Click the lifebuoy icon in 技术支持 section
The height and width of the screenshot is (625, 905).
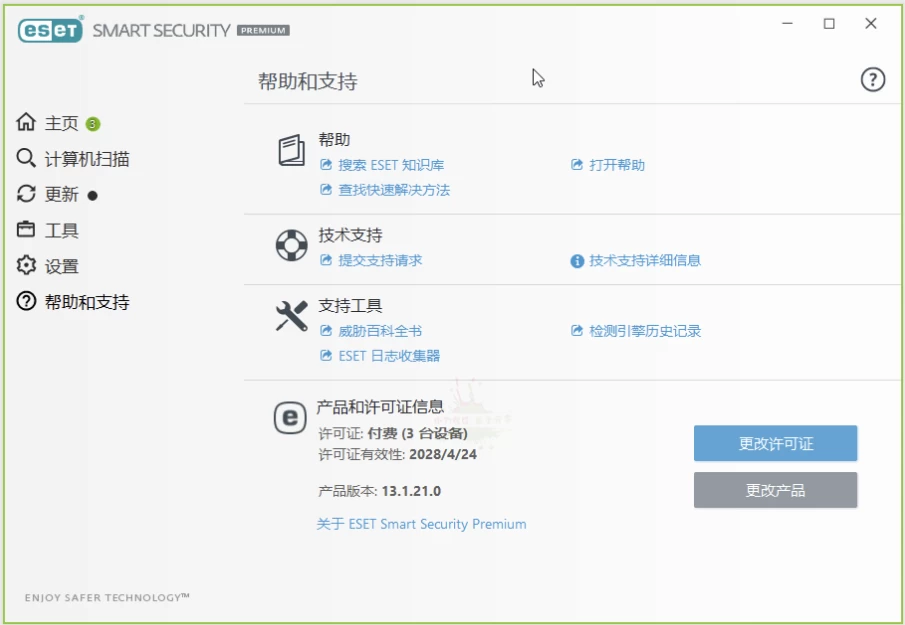coord(290,244)
